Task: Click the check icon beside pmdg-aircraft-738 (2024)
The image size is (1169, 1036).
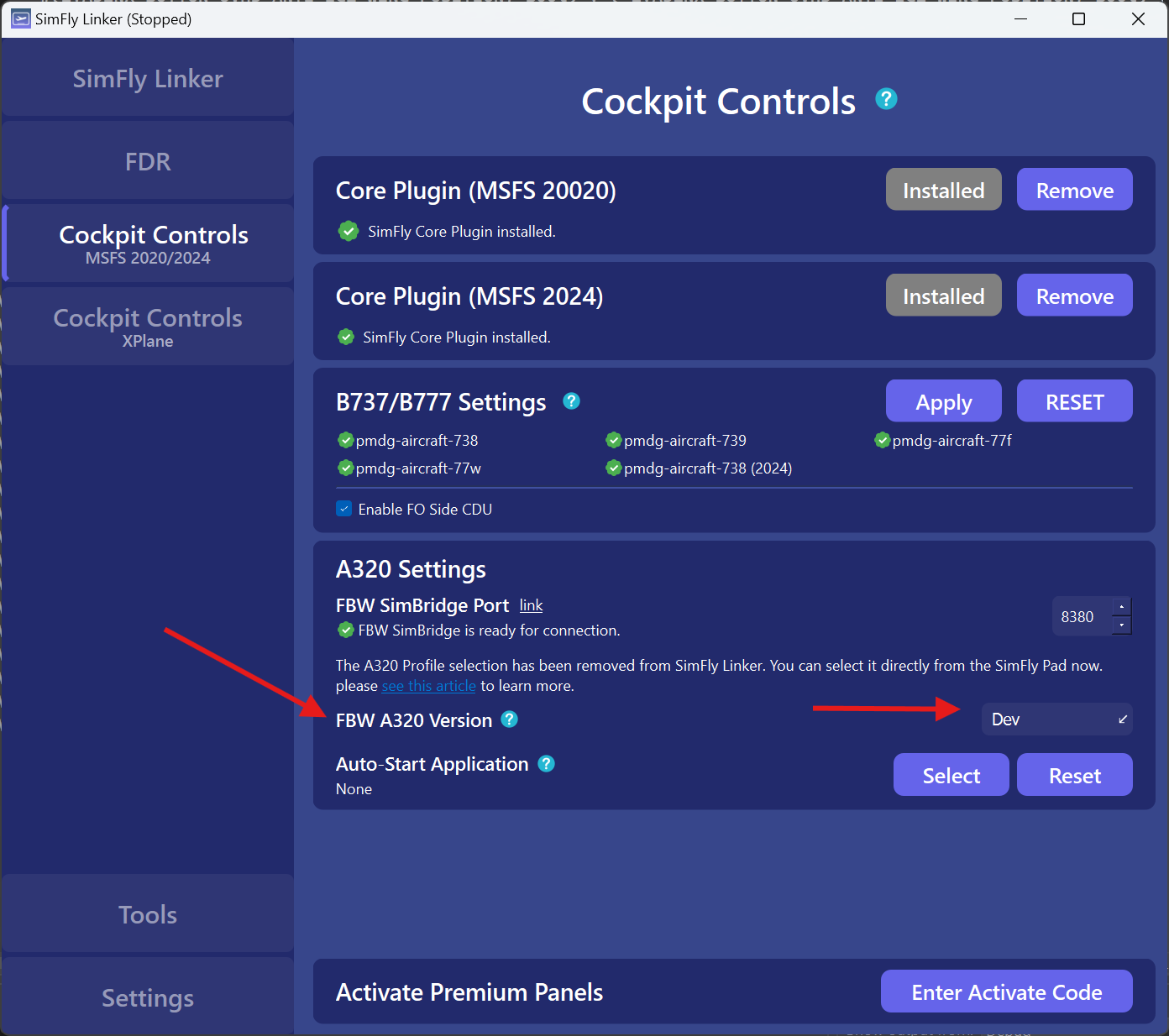Action: (x=614, y=468)
